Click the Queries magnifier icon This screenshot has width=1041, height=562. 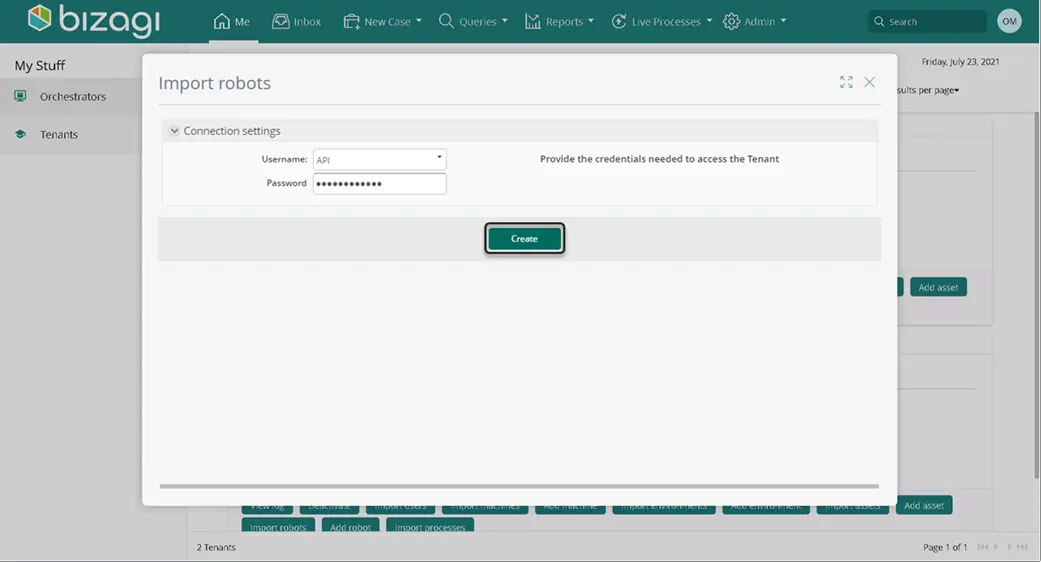[446, 21]
